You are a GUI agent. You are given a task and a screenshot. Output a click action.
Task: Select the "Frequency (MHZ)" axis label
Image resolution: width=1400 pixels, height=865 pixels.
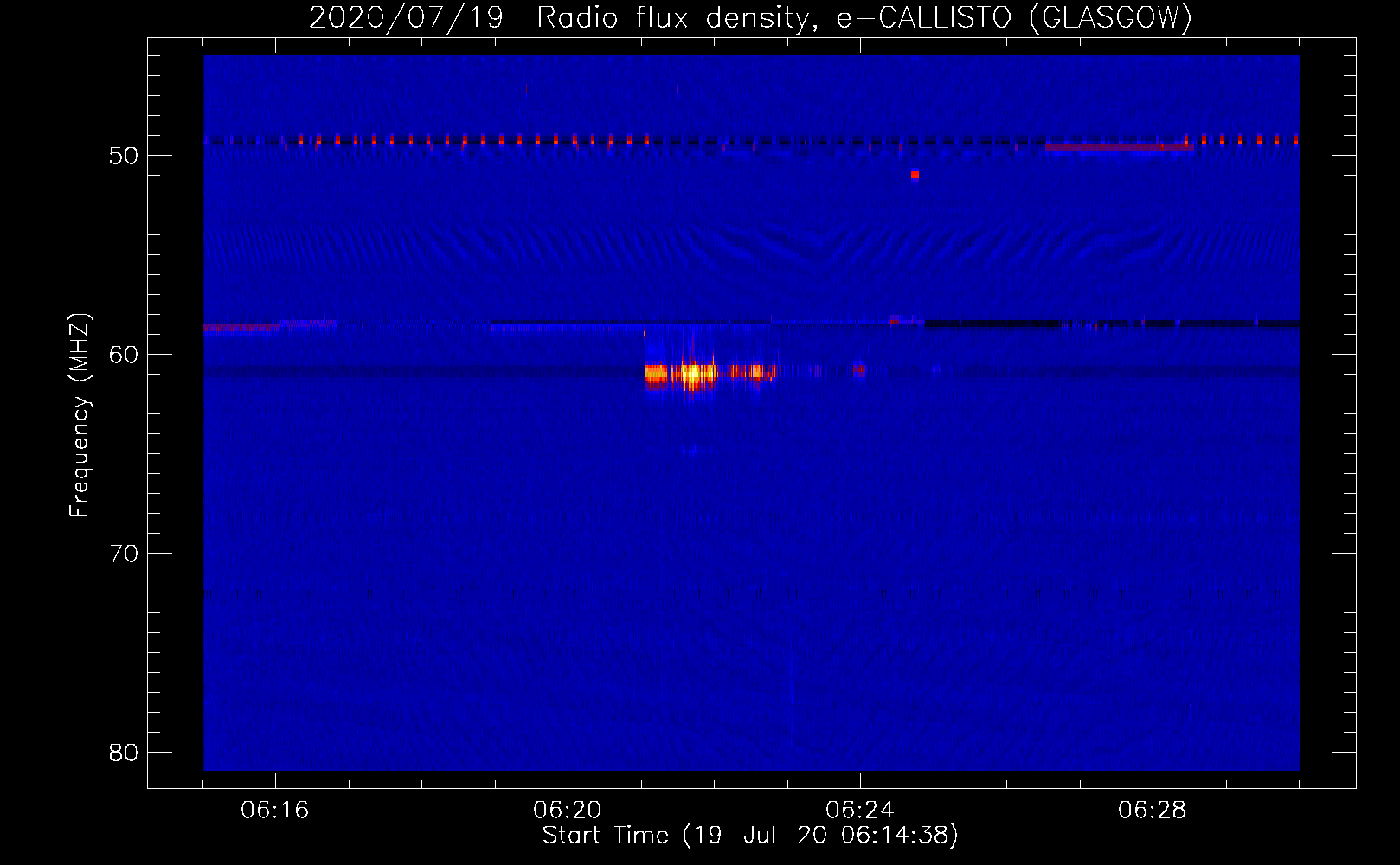pos(80,414)
